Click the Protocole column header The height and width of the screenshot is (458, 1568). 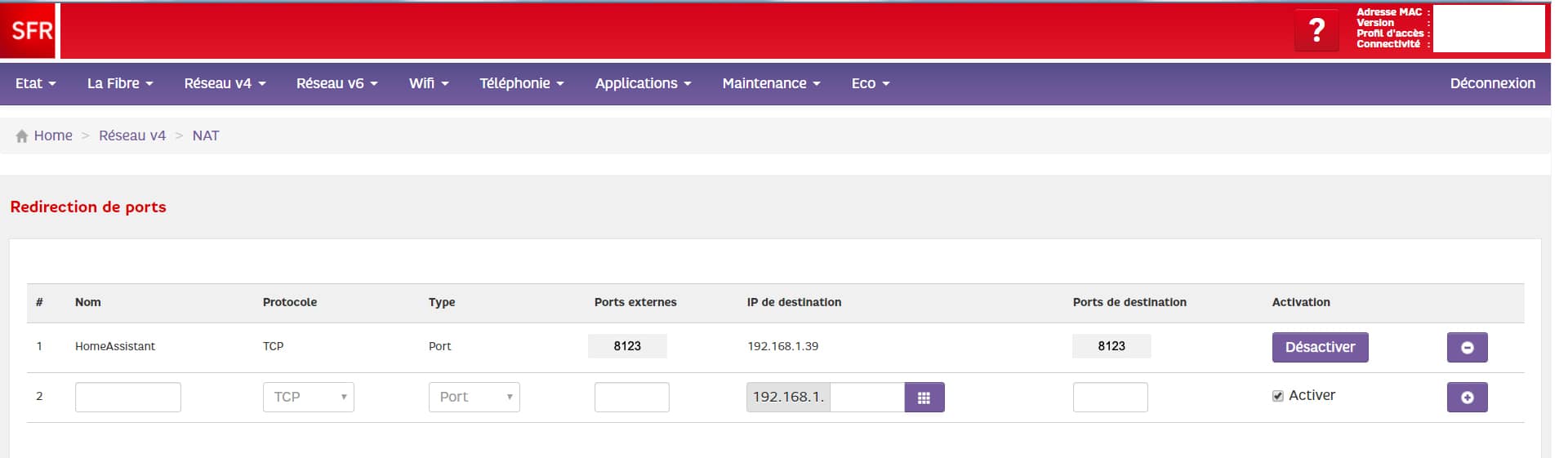(x=290, y=302)
